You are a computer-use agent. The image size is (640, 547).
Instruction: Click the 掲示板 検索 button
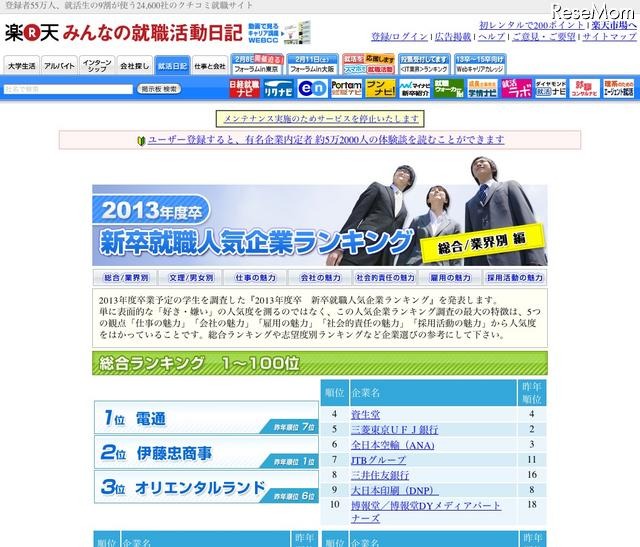[159, 89]
